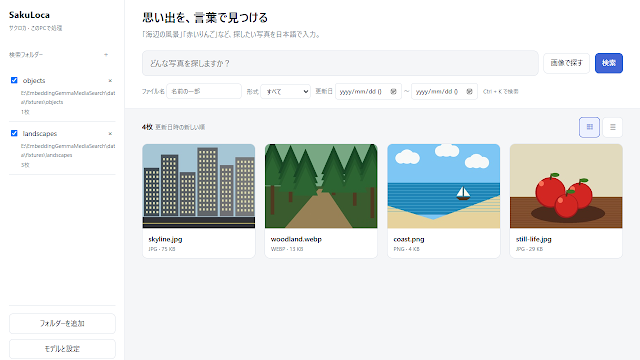Click フォルダーを追加 button
Screen dimensions: 640x360
[62, 323]
